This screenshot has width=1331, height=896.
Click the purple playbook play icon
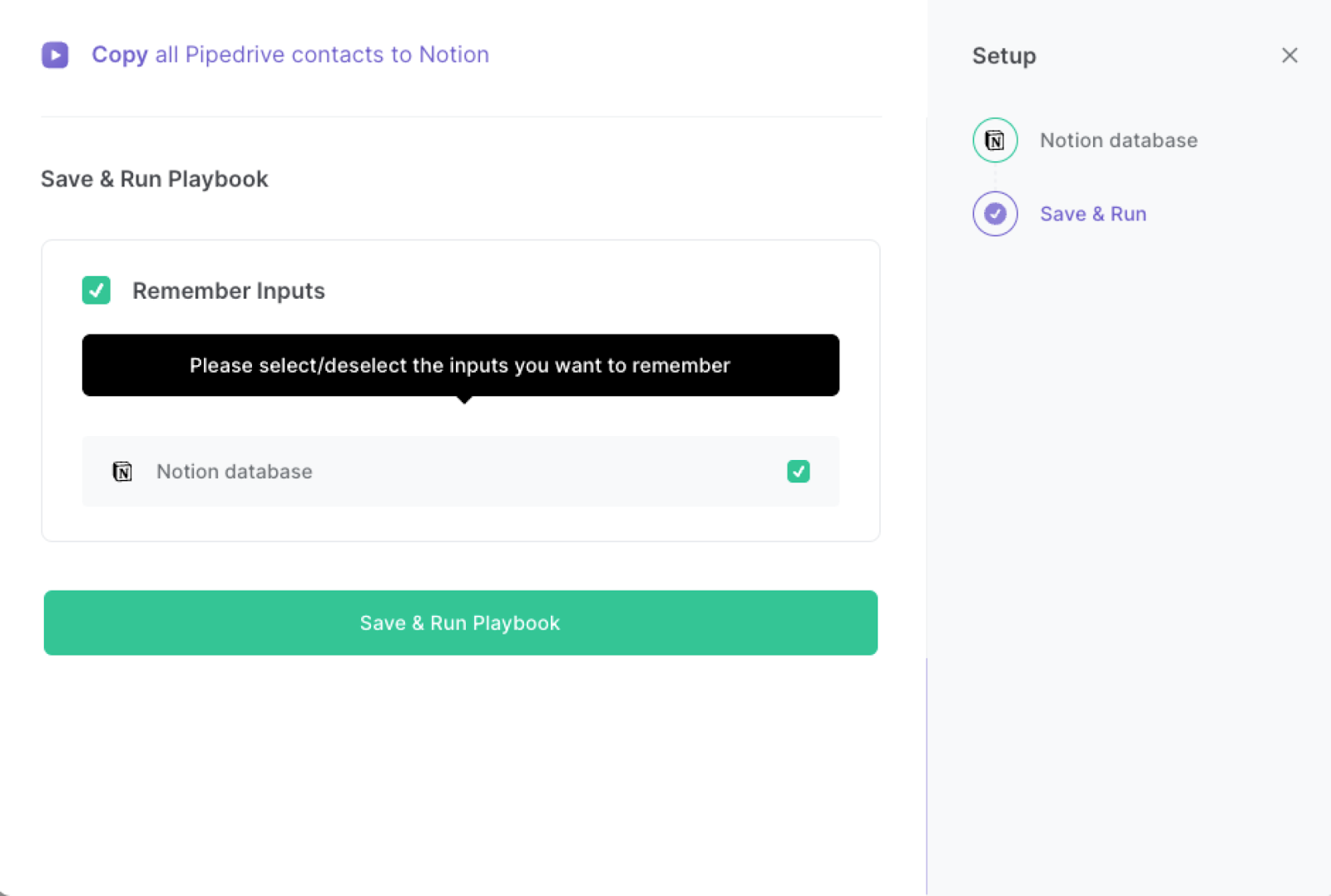(x=55, y=54)
